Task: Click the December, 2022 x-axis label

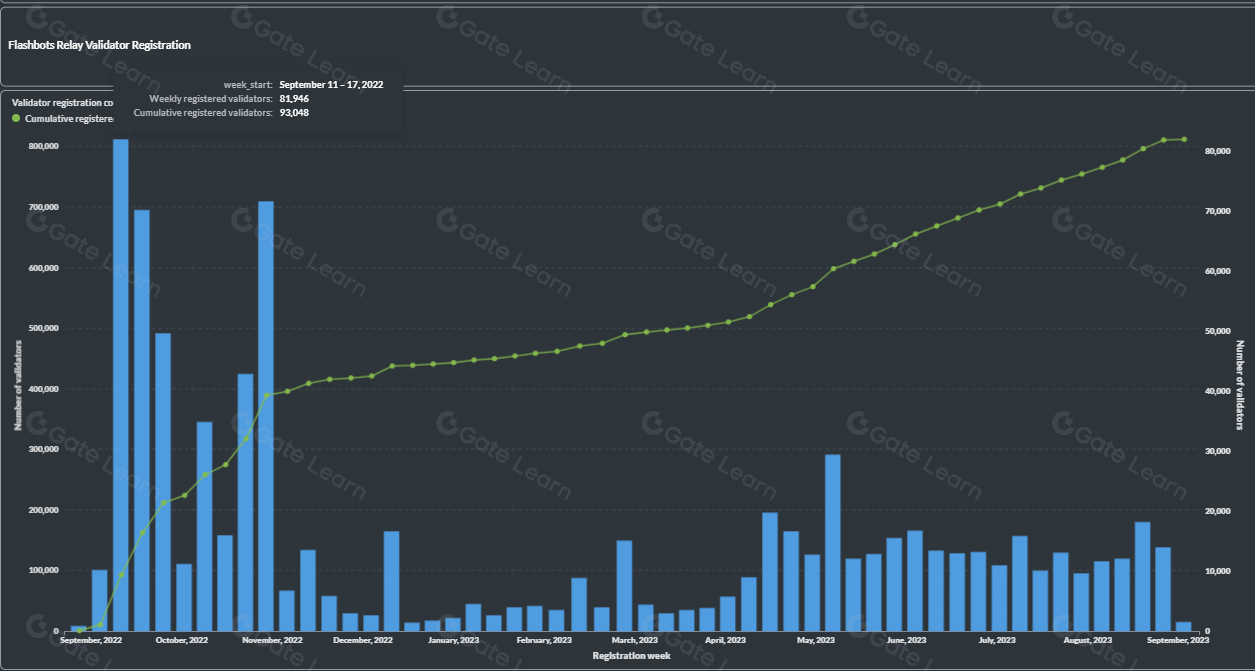Action: 363,640
